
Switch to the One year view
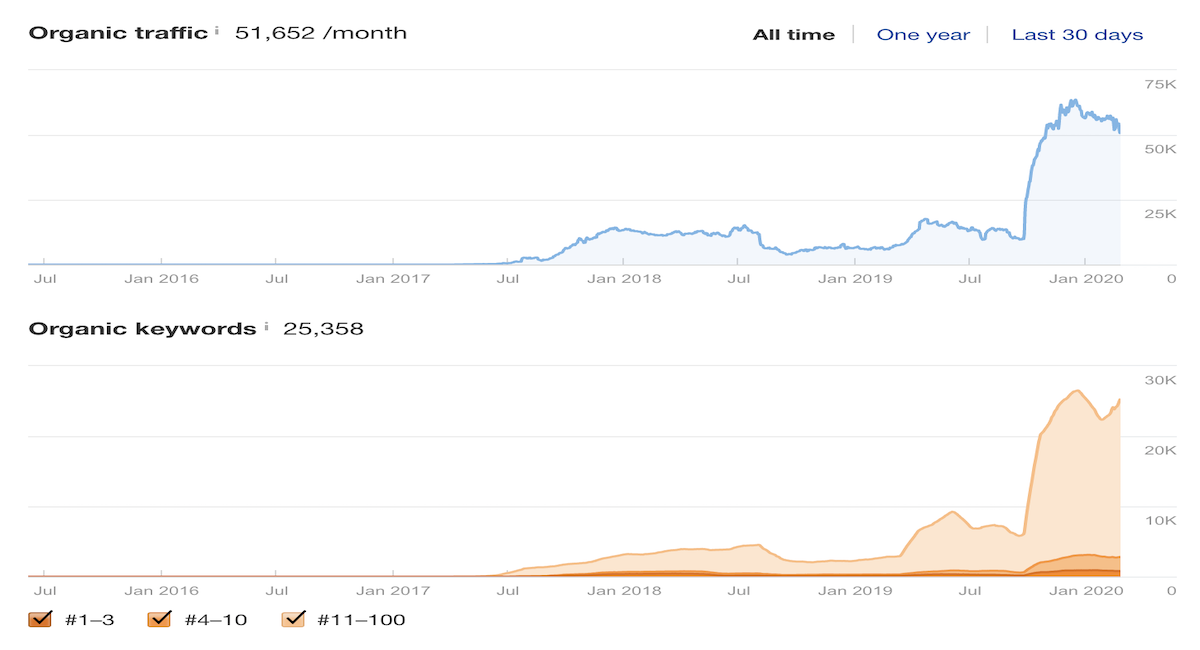[x=923, y=35]
